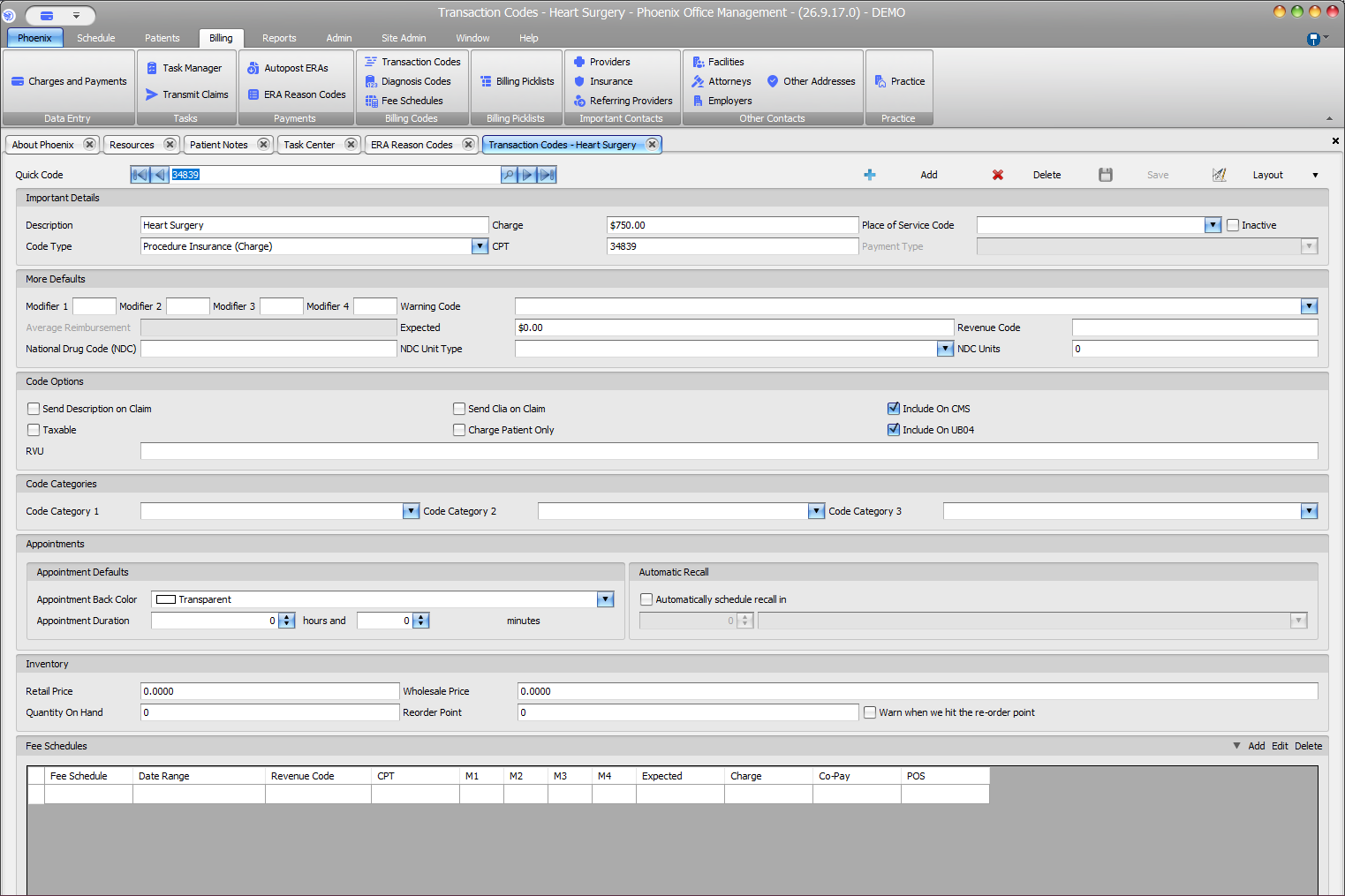Click the blue plus Add icon
Screen dimensions: 1345x896
870,175
